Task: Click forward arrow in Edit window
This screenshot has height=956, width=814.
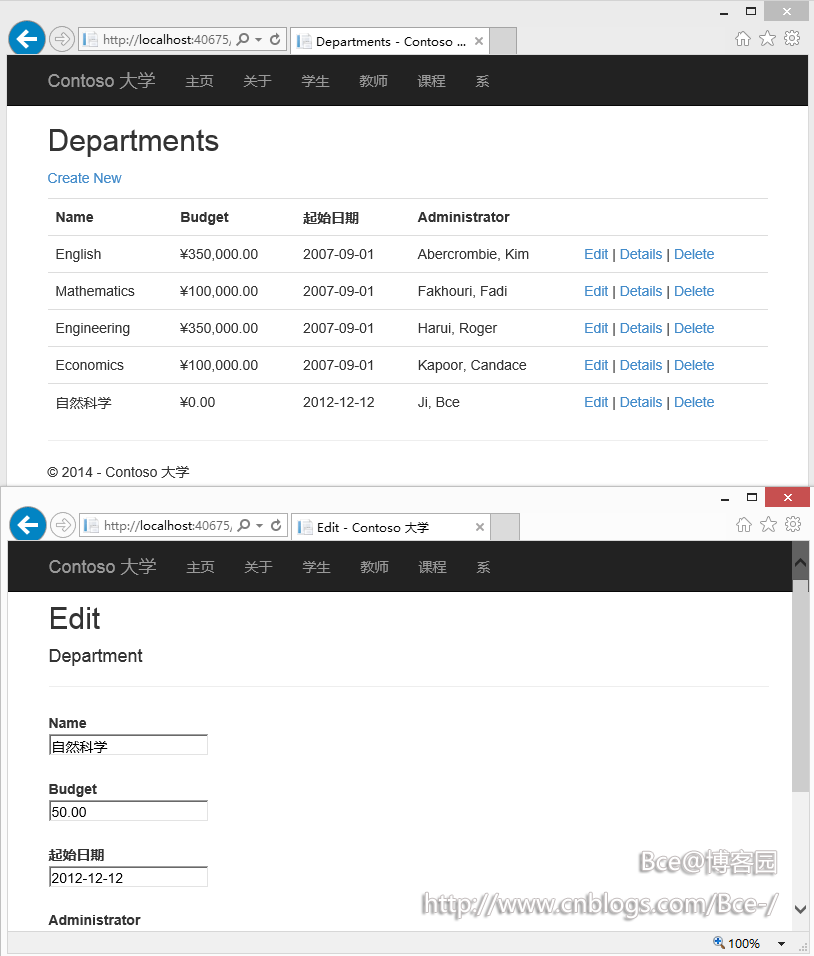Action: (62, 525)
